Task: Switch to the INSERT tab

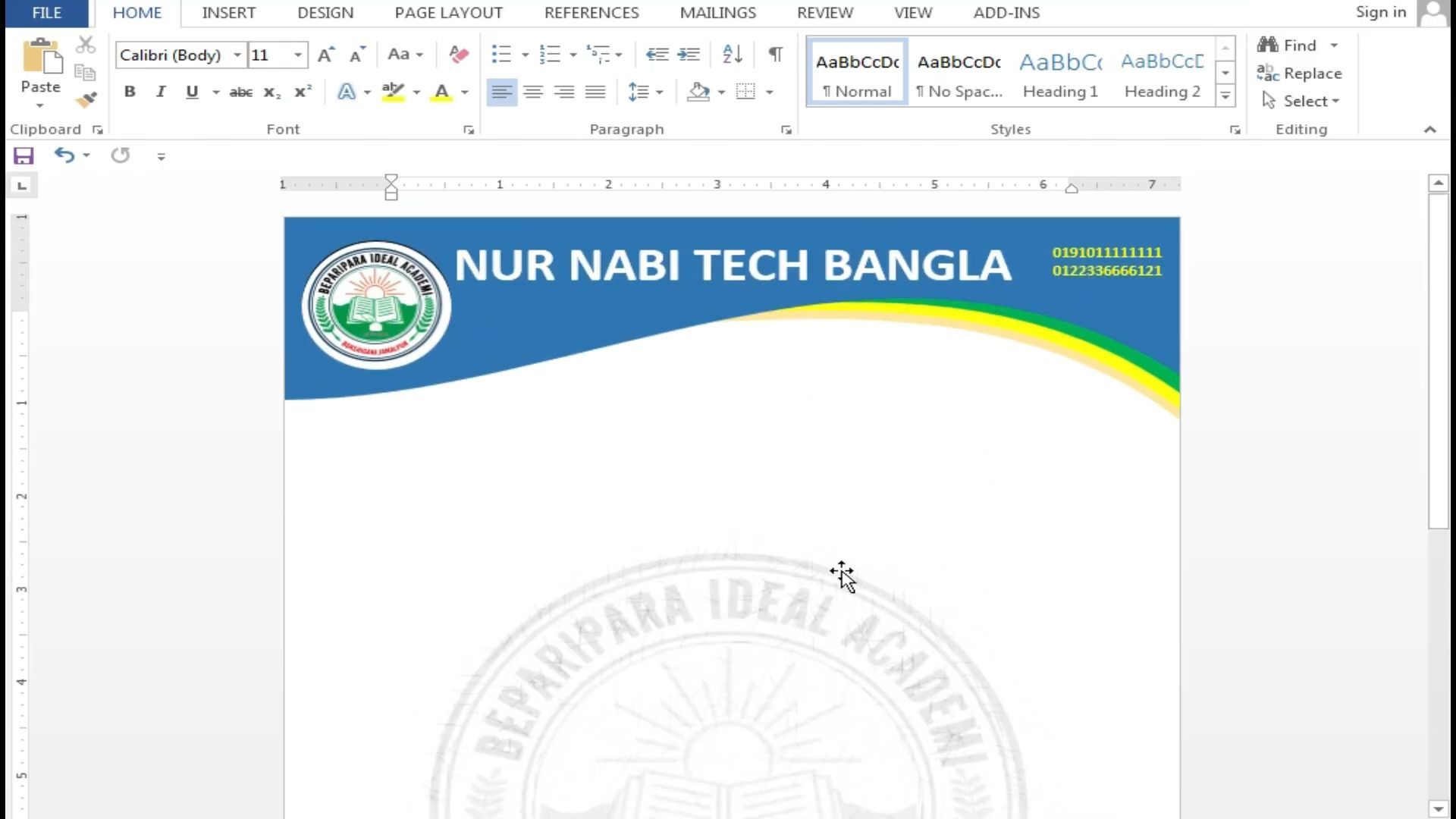Action: tap(228, 13)
